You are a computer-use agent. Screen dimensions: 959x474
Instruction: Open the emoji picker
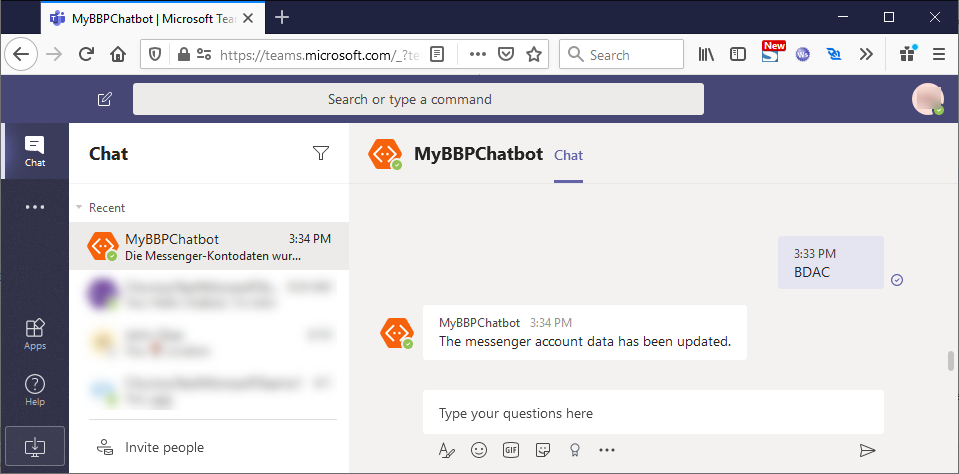479,451
